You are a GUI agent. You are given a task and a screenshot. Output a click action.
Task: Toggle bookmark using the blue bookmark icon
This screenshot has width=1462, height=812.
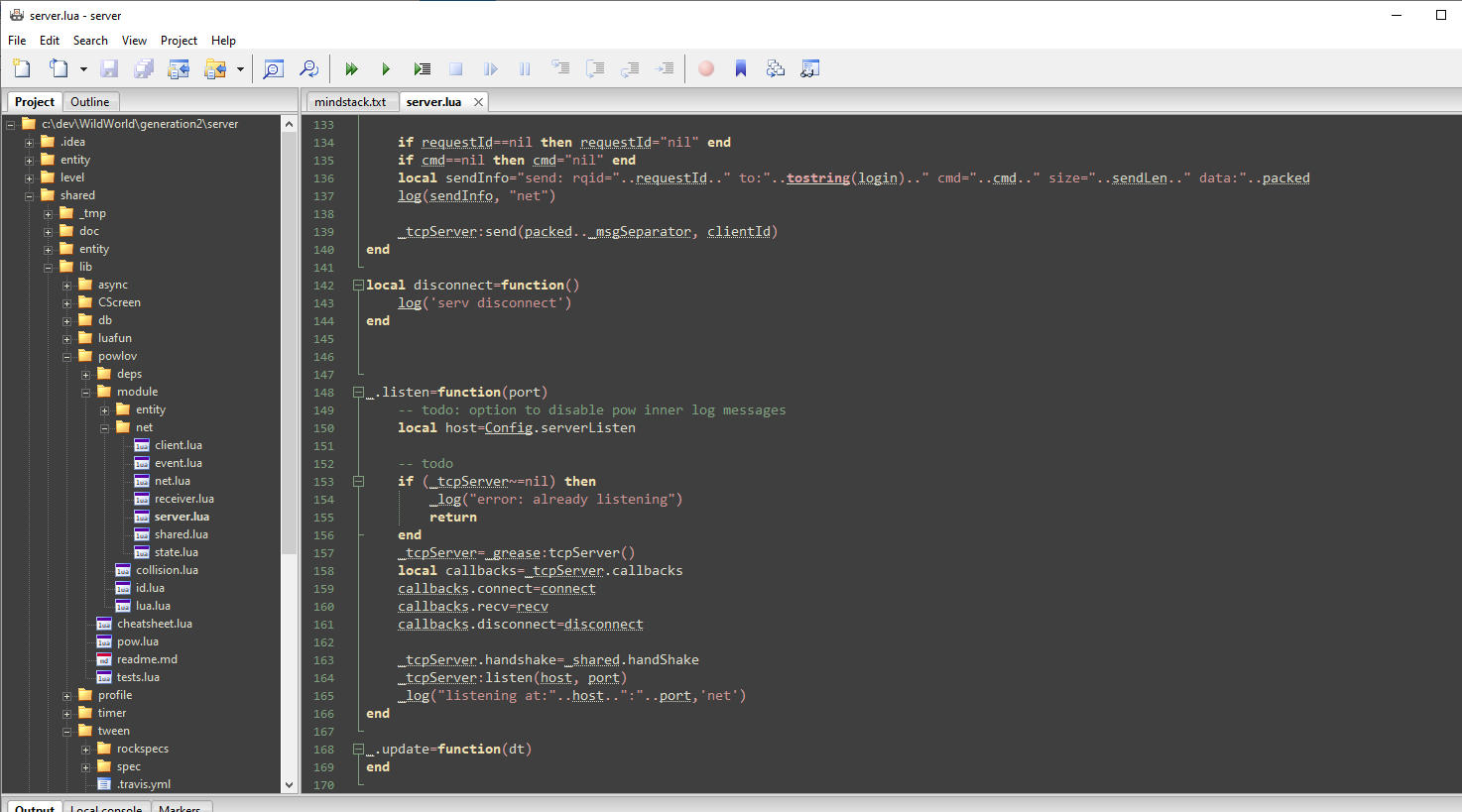(x=741, y=68)
